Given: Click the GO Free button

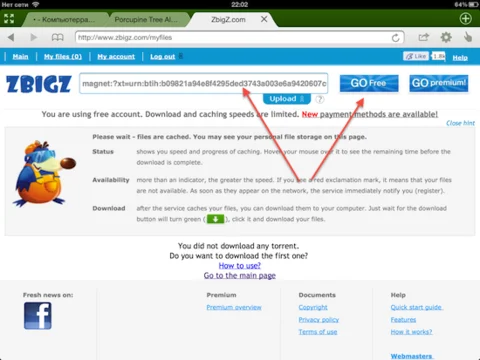Looking at the screenshot, I should pos(369,83).
